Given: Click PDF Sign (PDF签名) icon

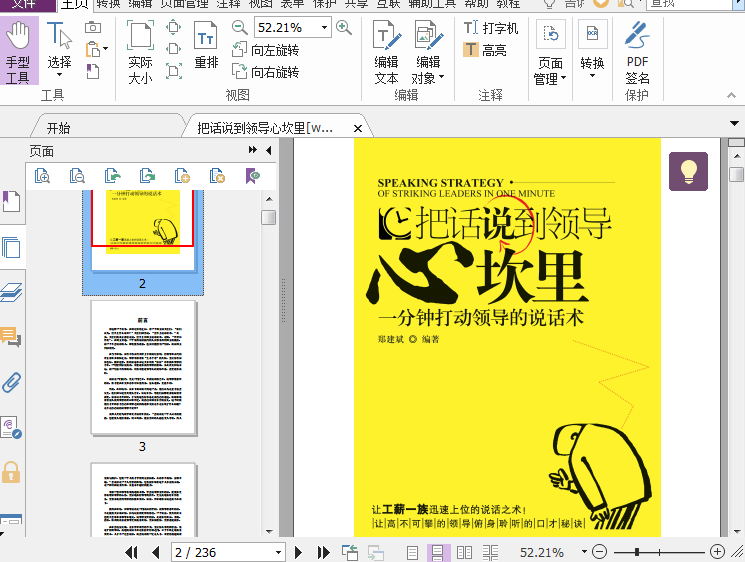Looking at the screenshot, I should (637, 52).
